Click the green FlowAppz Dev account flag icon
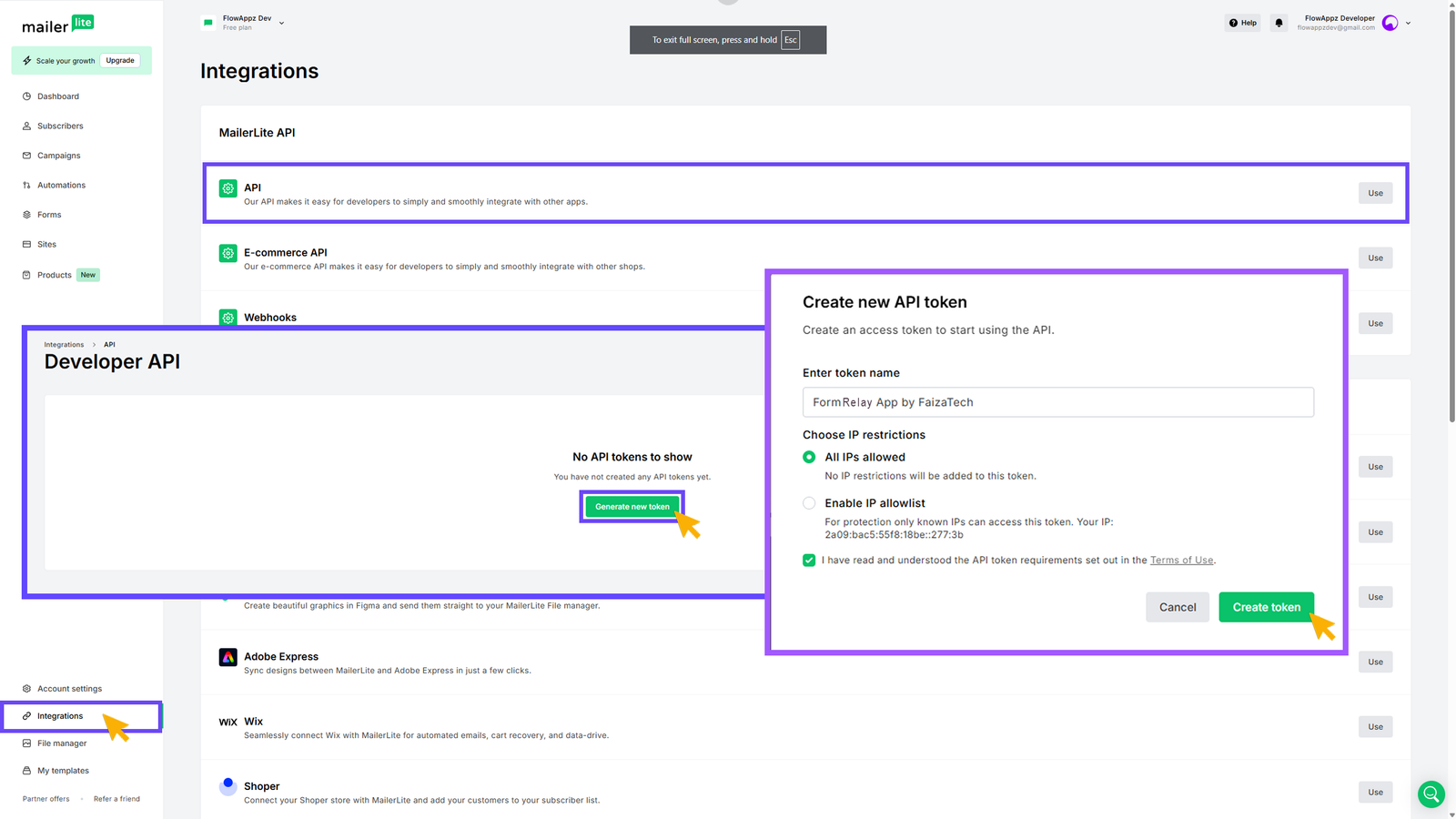The width and height of the screenshot is (1456, 819). [x=208, y=23]
